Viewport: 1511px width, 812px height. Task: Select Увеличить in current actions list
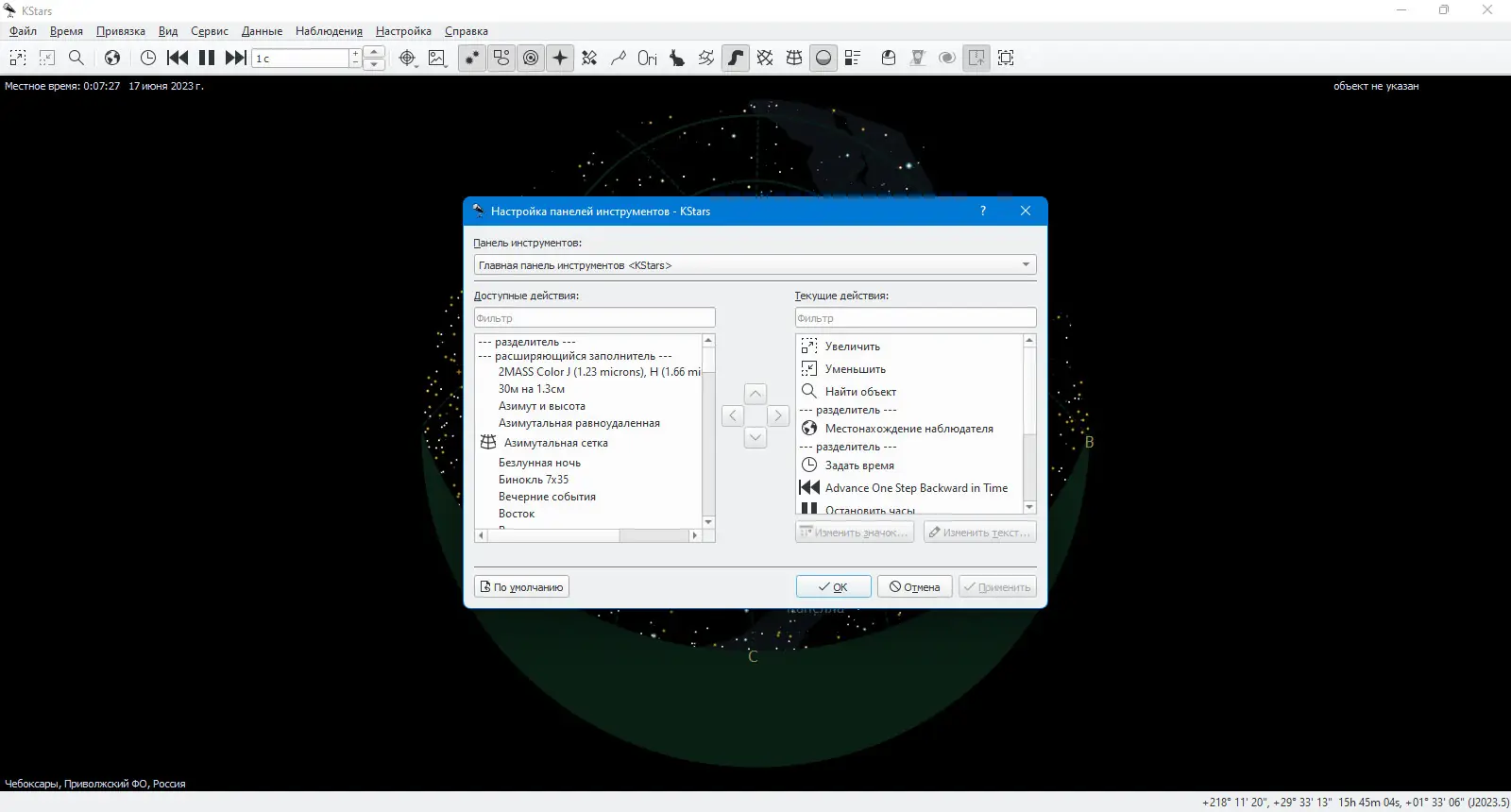(x=909, y=347)
